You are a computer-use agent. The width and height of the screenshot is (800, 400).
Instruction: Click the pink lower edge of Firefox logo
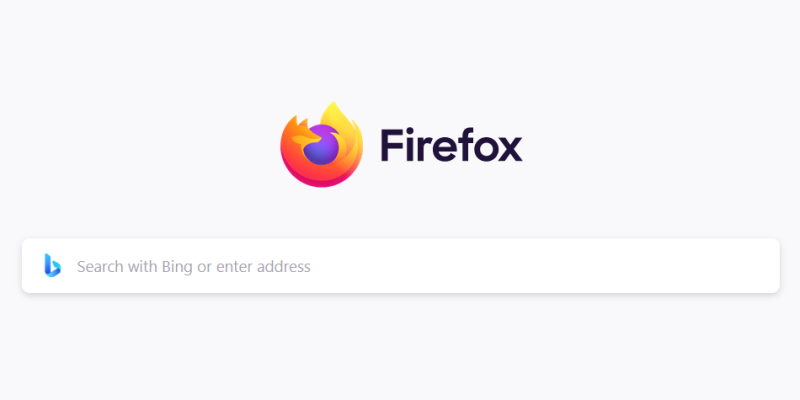[321, 180]
